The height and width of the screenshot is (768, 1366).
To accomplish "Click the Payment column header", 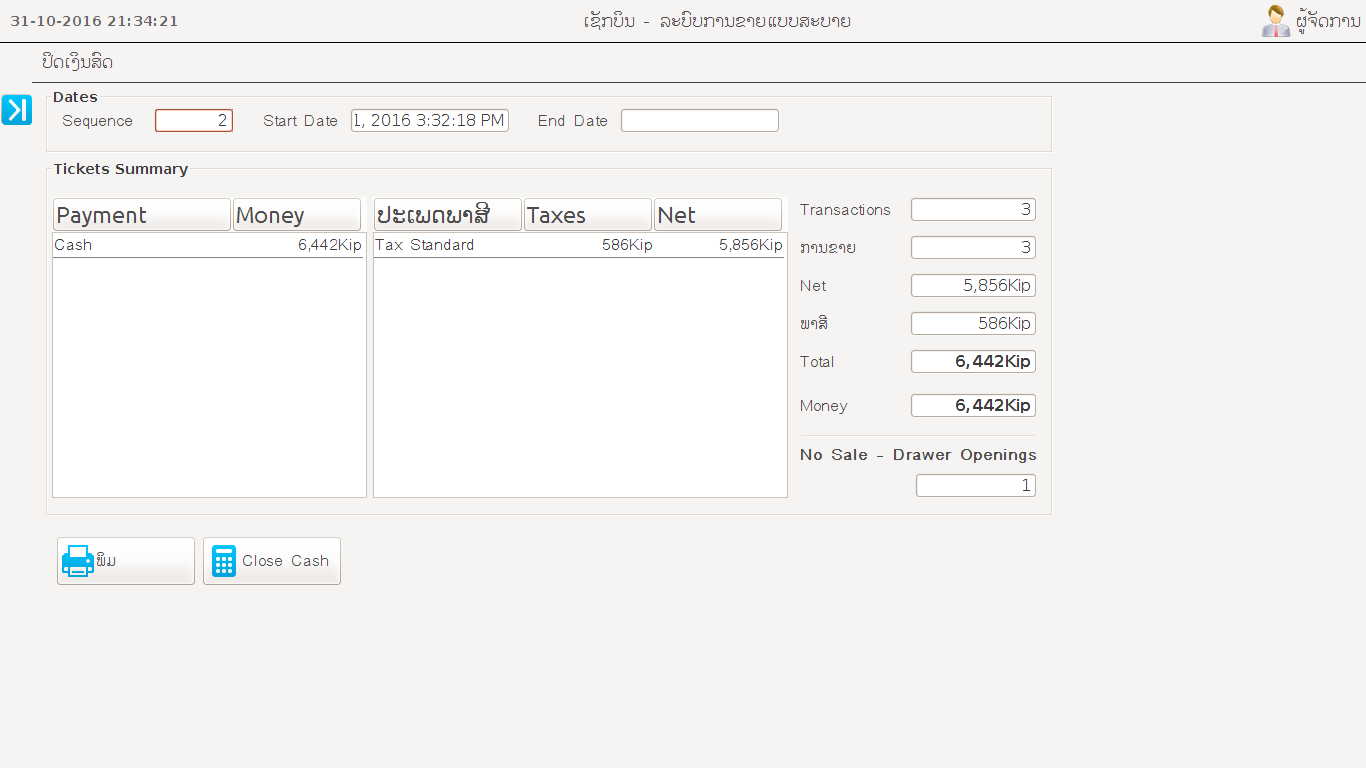I will (x=141, y=215).
